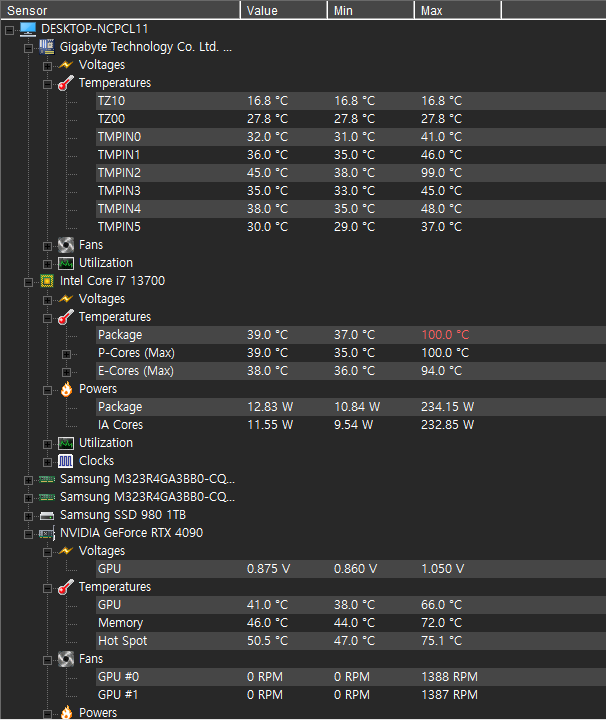Select the GPU Memory temperature row
606x720 pixels.
tap(351, 623)
